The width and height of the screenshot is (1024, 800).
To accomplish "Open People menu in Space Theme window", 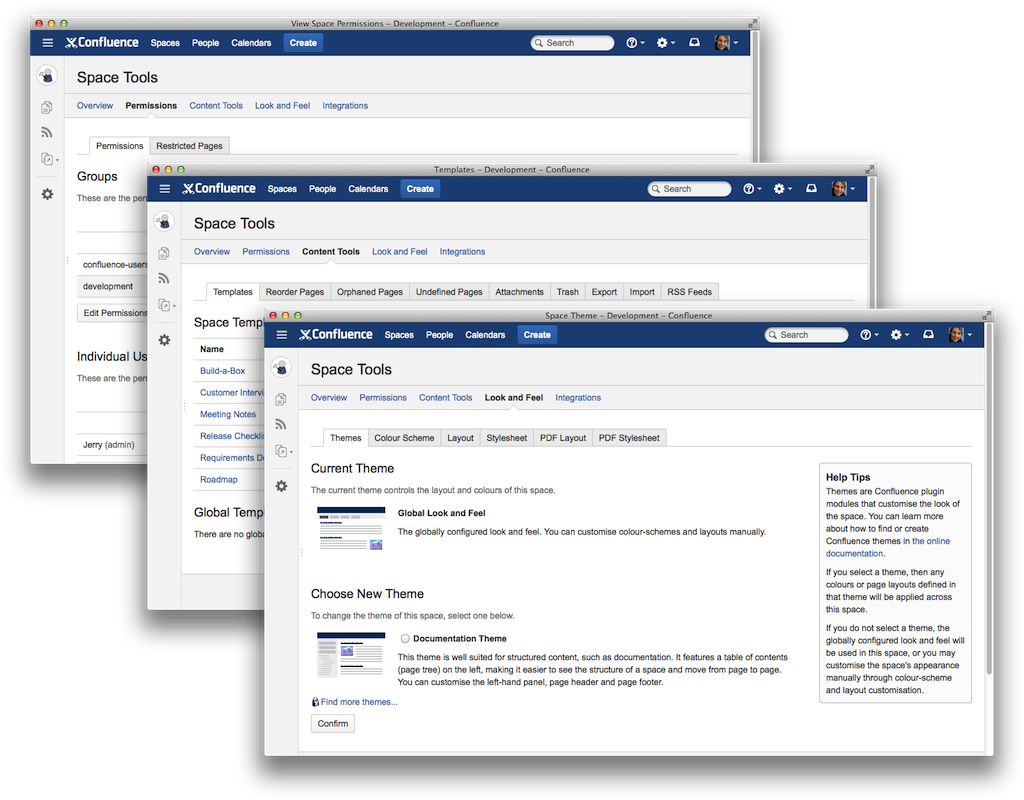I will pyautogui.click(x=440, y=335).
